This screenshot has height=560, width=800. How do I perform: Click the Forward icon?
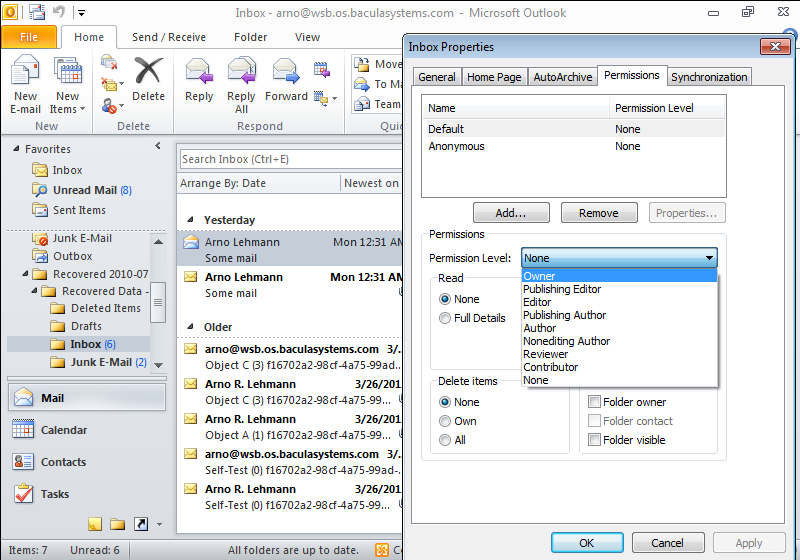tap(286, 70)
